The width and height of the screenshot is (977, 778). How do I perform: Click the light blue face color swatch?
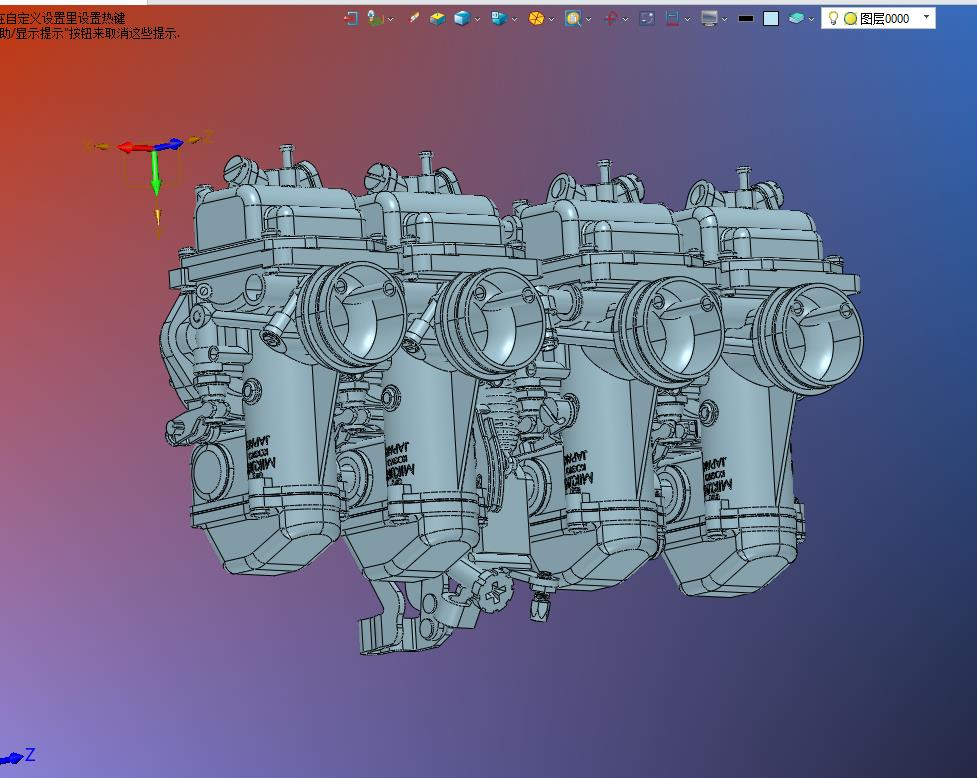coord(771,19)
